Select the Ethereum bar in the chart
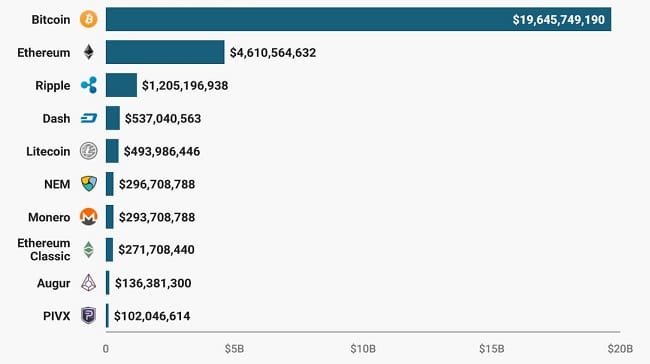 point(165,52)
